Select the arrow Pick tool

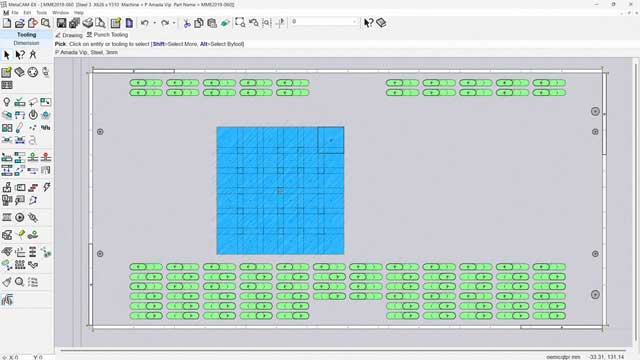[x=7, y=55]
